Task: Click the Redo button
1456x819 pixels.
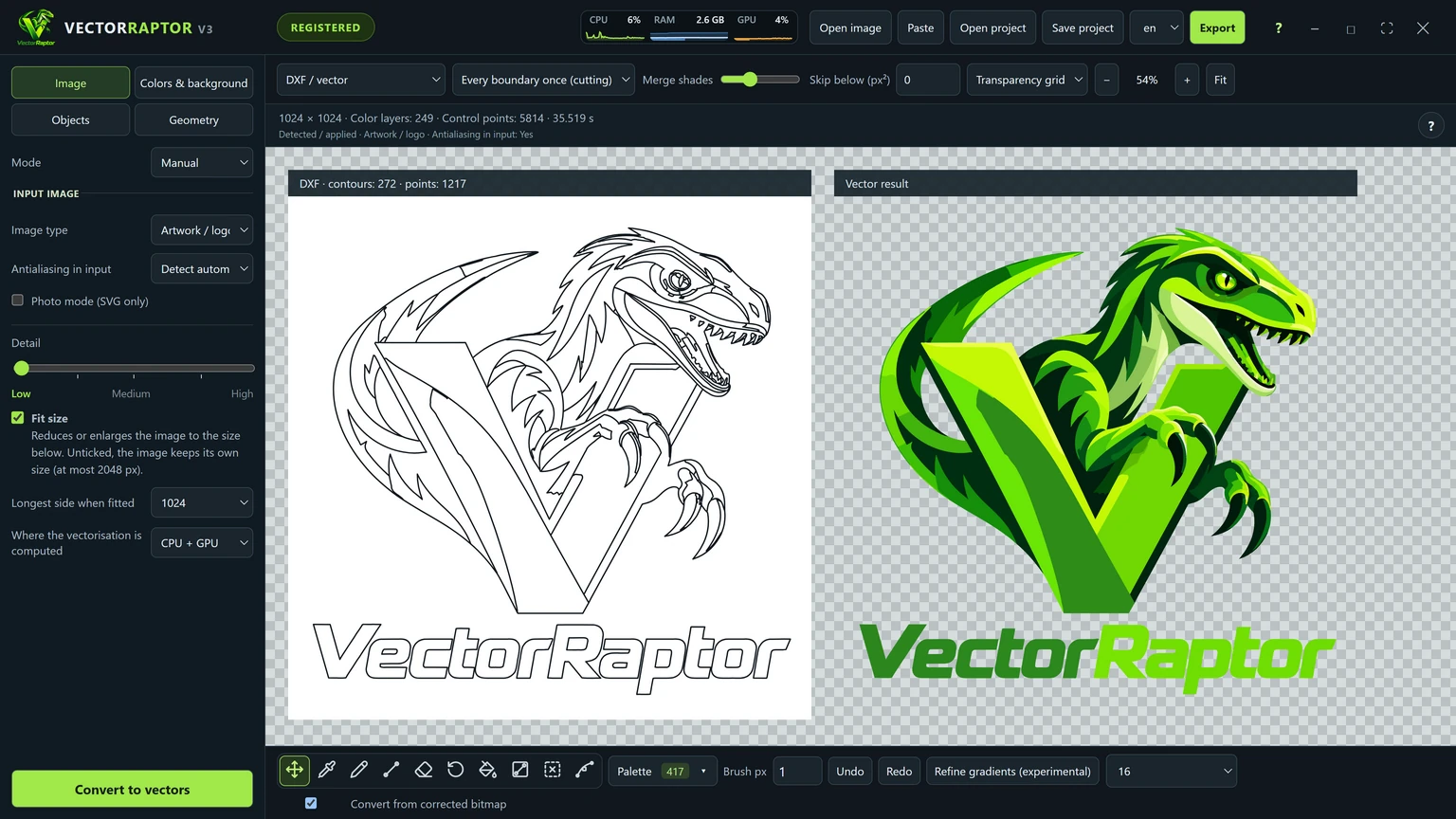Action: click(899, 771)
